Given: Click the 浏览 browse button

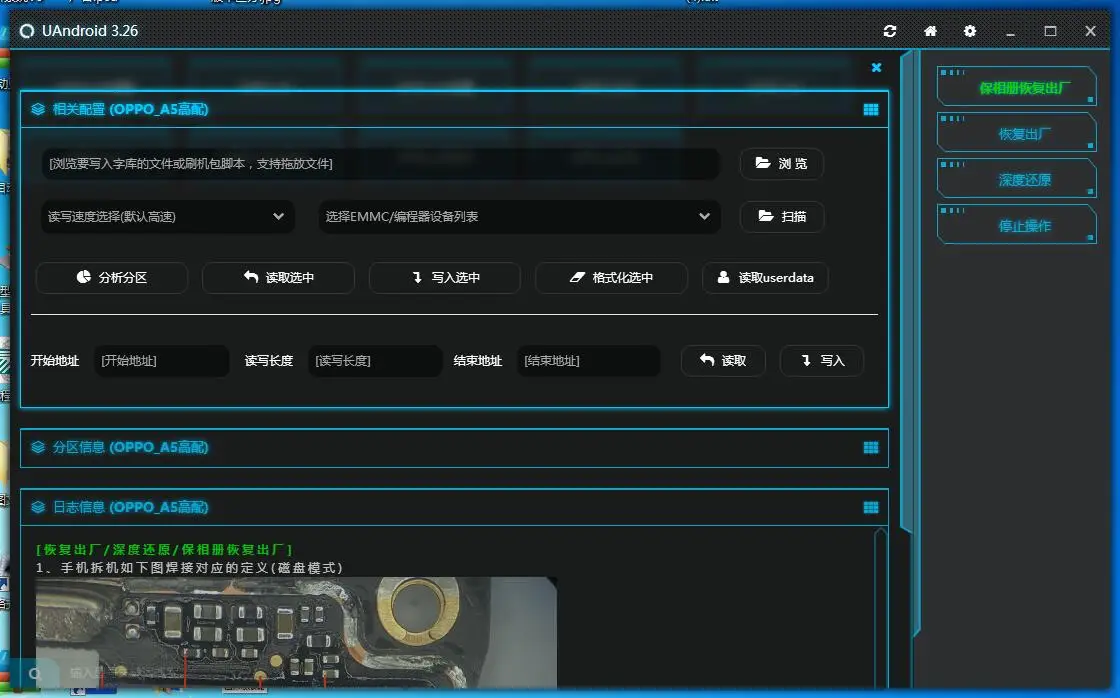Looking at the screenshot, I should pyautogui.click(x=781, y=164).
